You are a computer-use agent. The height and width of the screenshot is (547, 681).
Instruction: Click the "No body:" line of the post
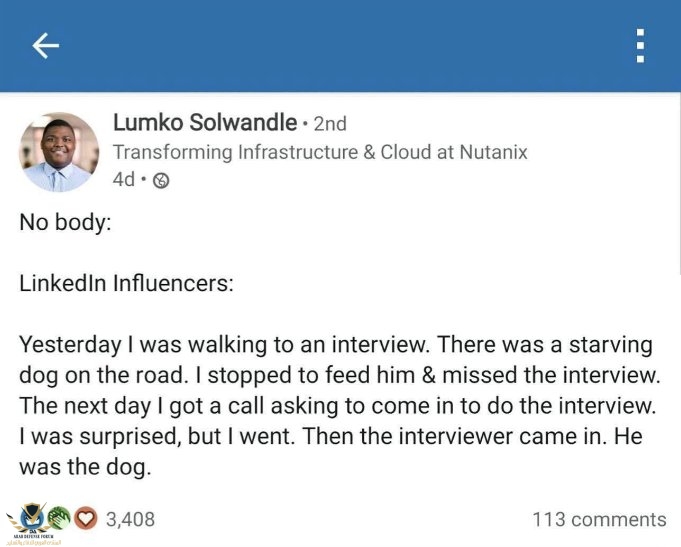coord(66,223)
